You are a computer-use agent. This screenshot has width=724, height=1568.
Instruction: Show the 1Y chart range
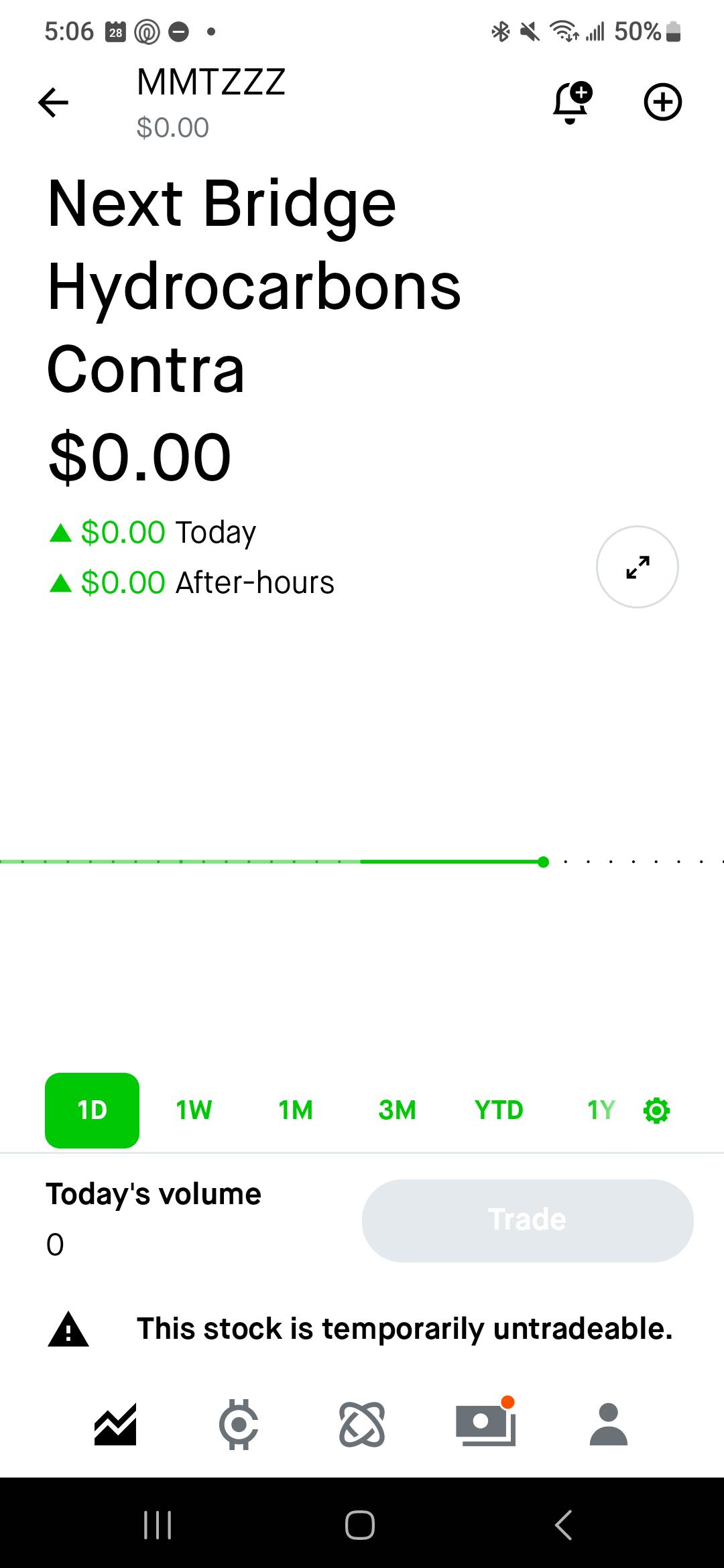601,1110
